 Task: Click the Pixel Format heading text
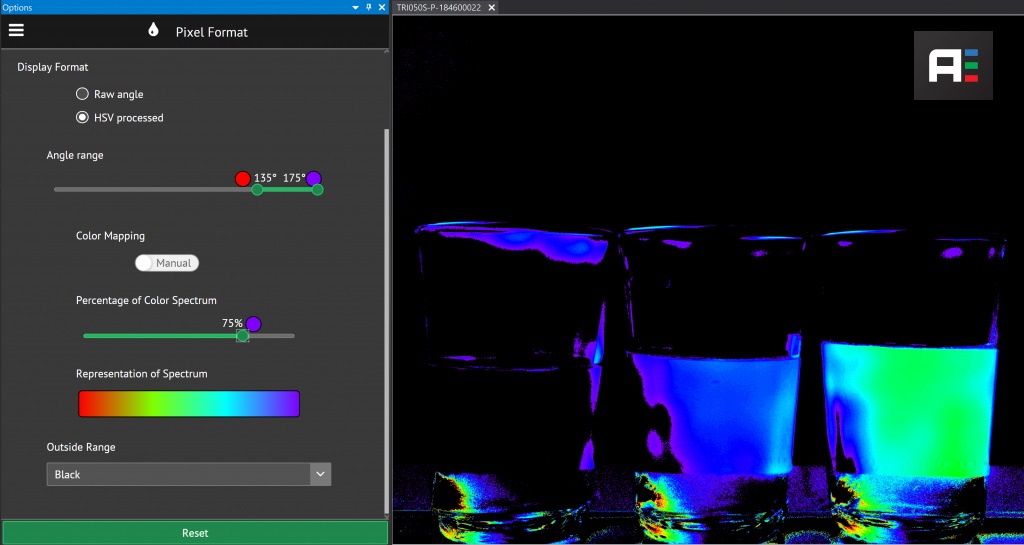coord(212,32)
